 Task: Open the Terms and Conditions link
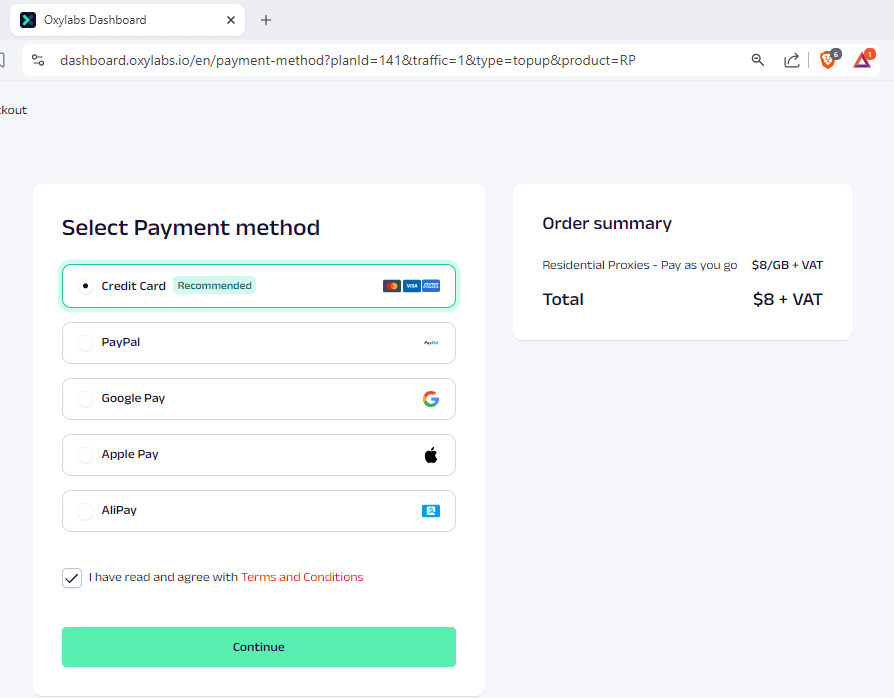click(302, 577)
